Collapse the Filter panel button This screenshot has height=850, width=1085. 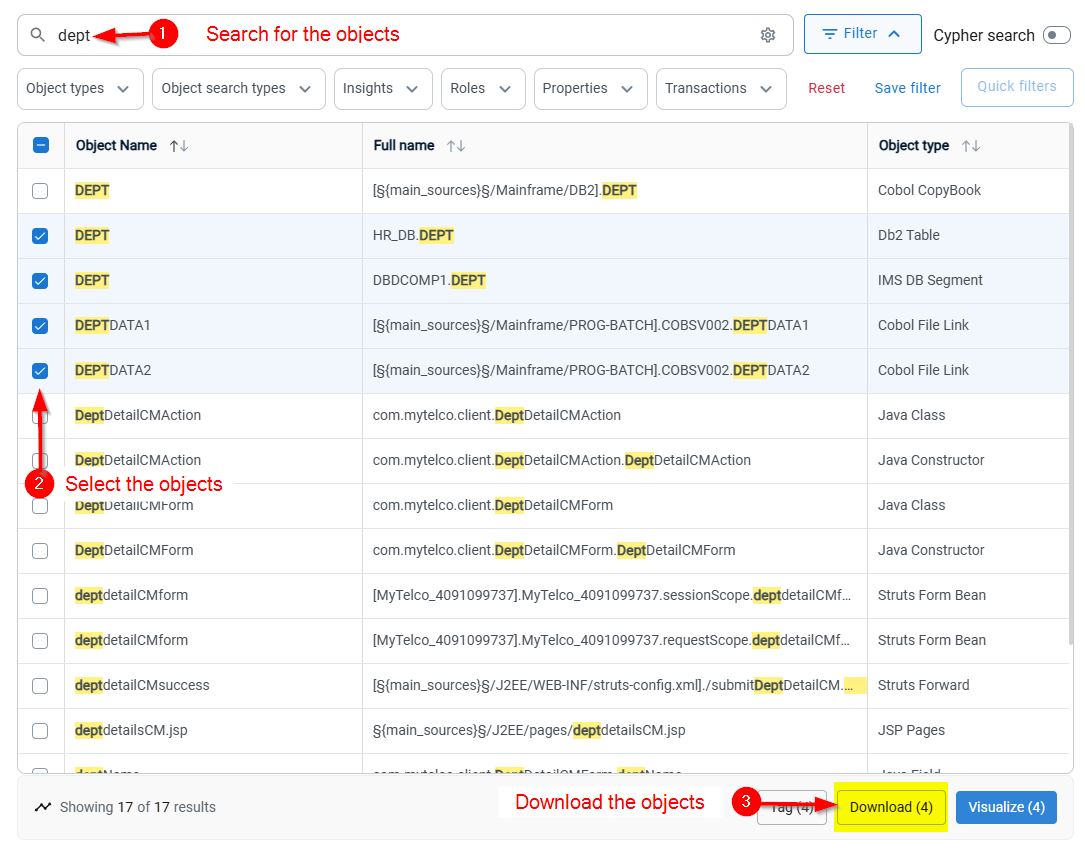coord(862,34)
